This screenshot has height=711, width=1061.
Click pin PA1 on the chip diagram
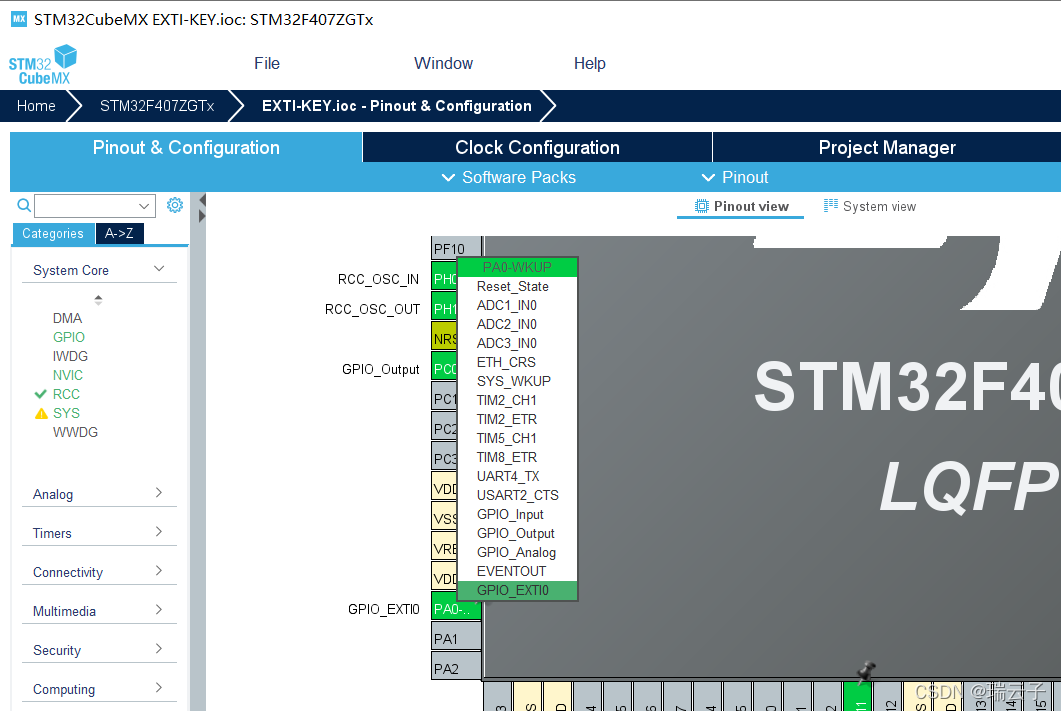(x=455, y=637)
